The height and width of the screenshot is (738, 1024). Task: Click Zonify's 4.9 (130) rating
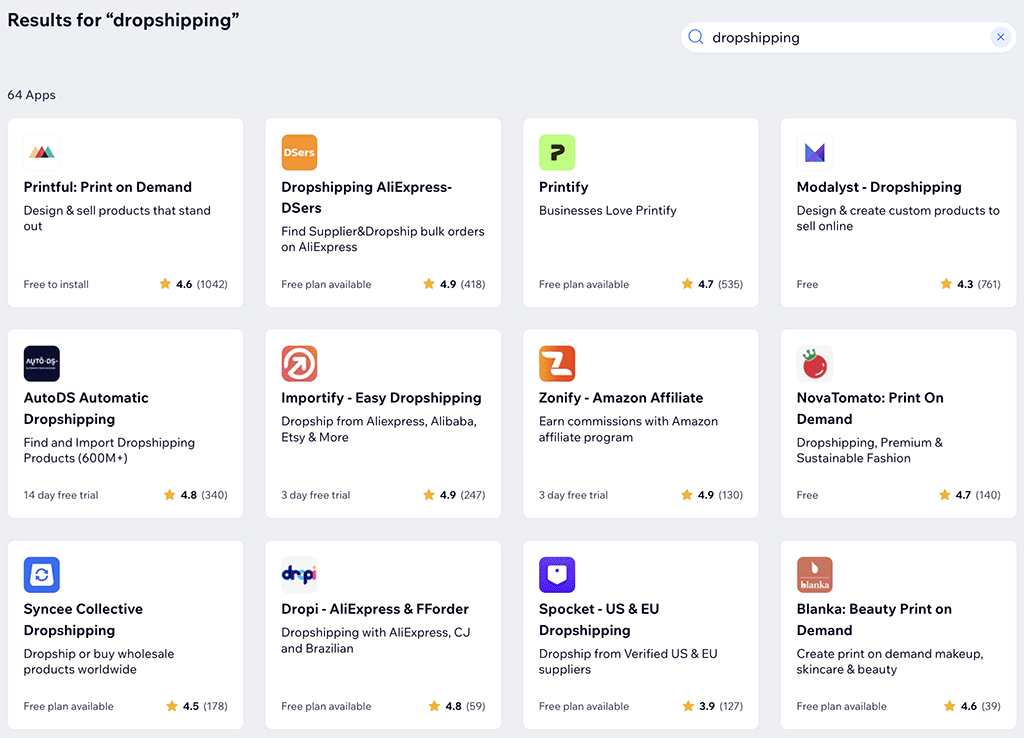click(712, 495)
